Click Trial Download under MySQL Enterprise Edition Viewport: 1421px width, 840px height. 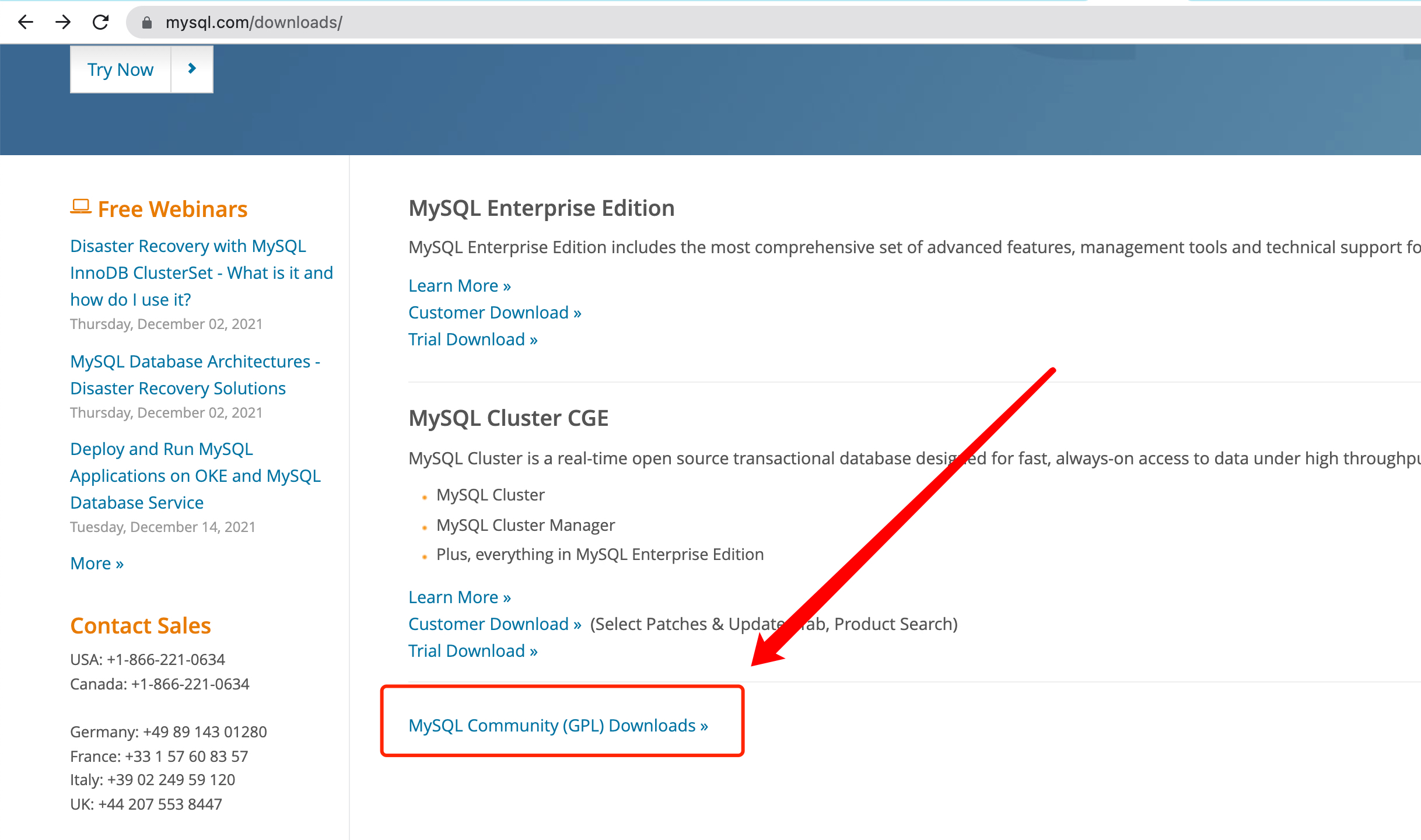click(x=473, y=339)
